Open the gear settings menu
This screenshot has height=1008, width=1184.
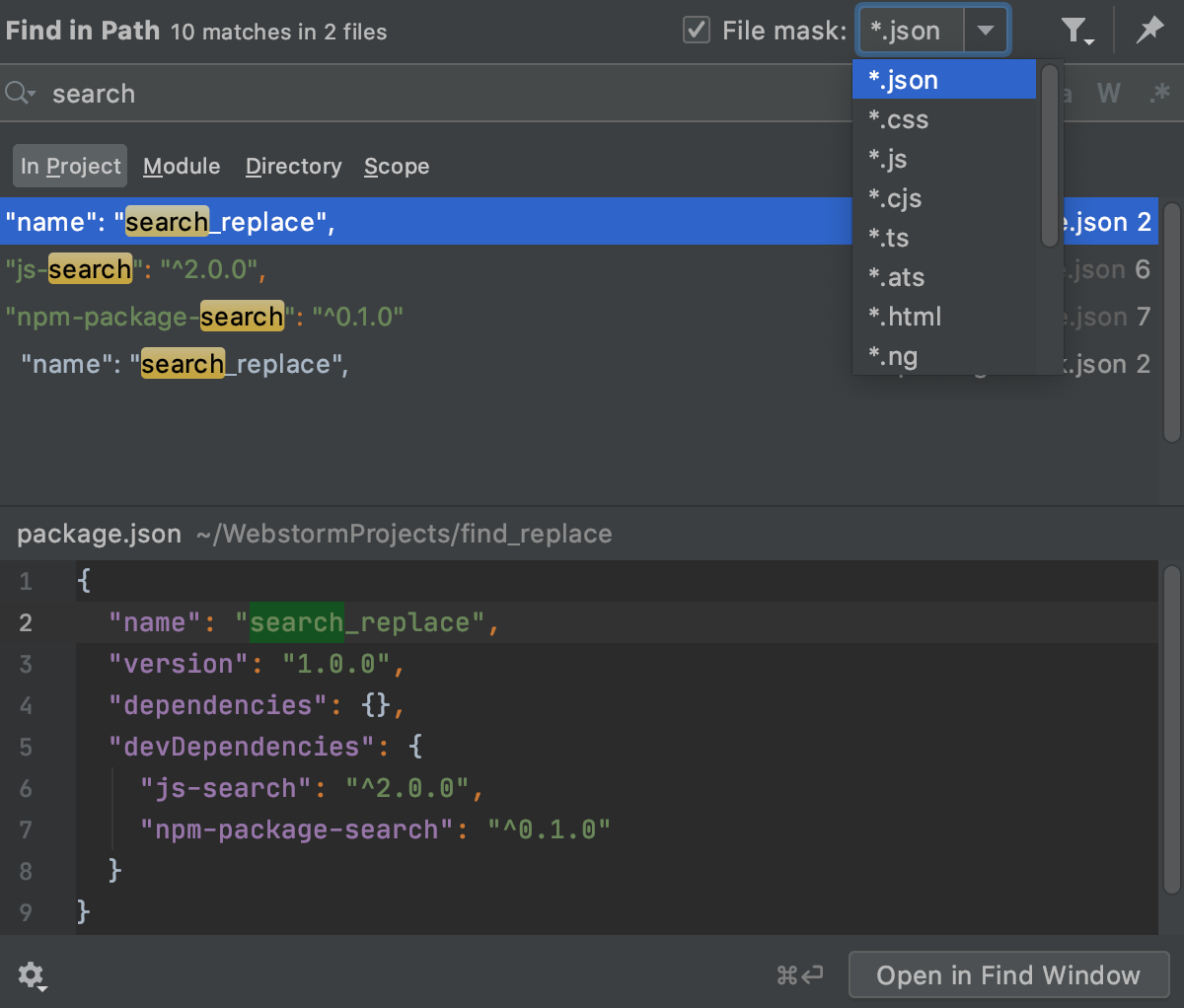click(32, 975)
